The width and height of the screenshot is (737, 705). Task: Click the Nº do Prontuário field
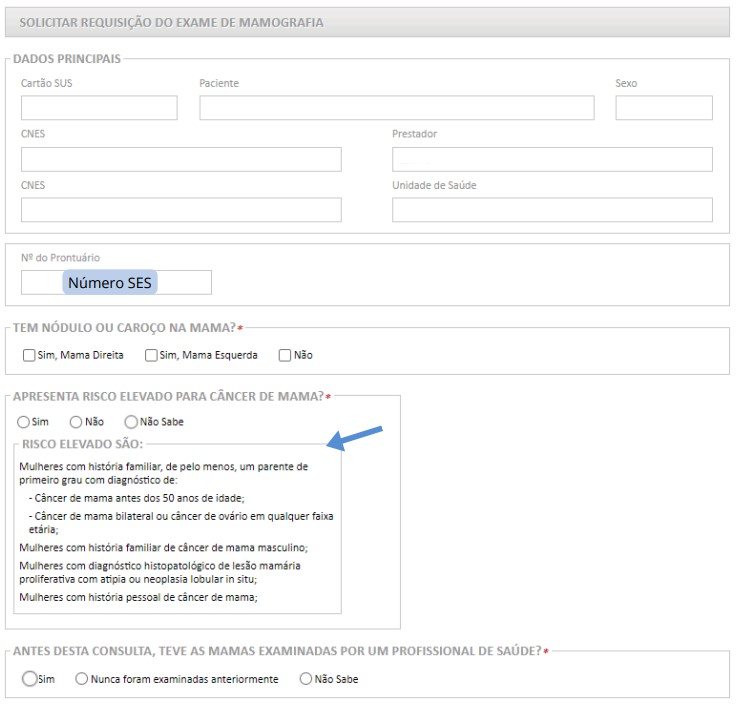point(116,283)
